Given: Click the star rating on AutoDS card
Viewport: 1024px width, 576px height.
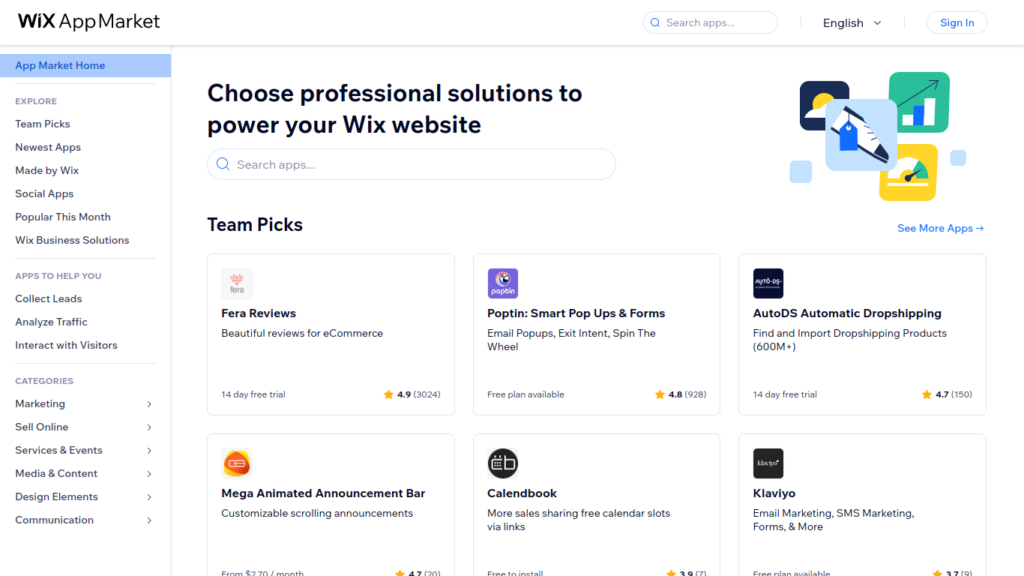Looking at the screenshot, I should pyautogui.click(x=947, y=394).
